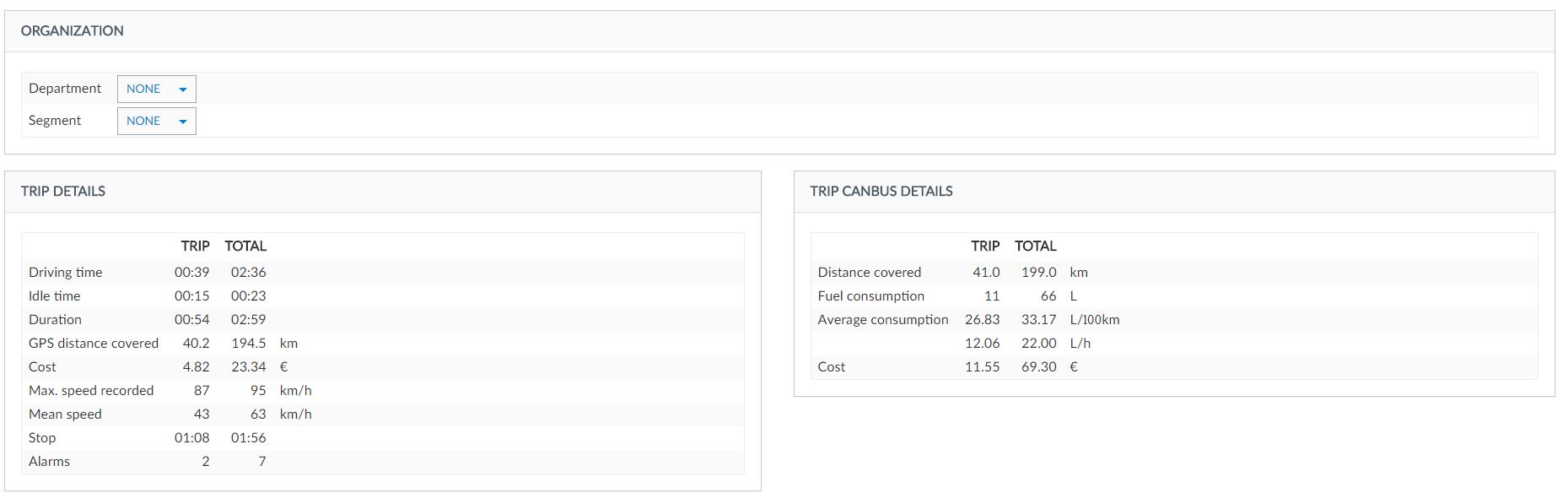Screen dimensions: 1568x504
Task: Click the Fuel consumption row label
Action: pos(870,296)
